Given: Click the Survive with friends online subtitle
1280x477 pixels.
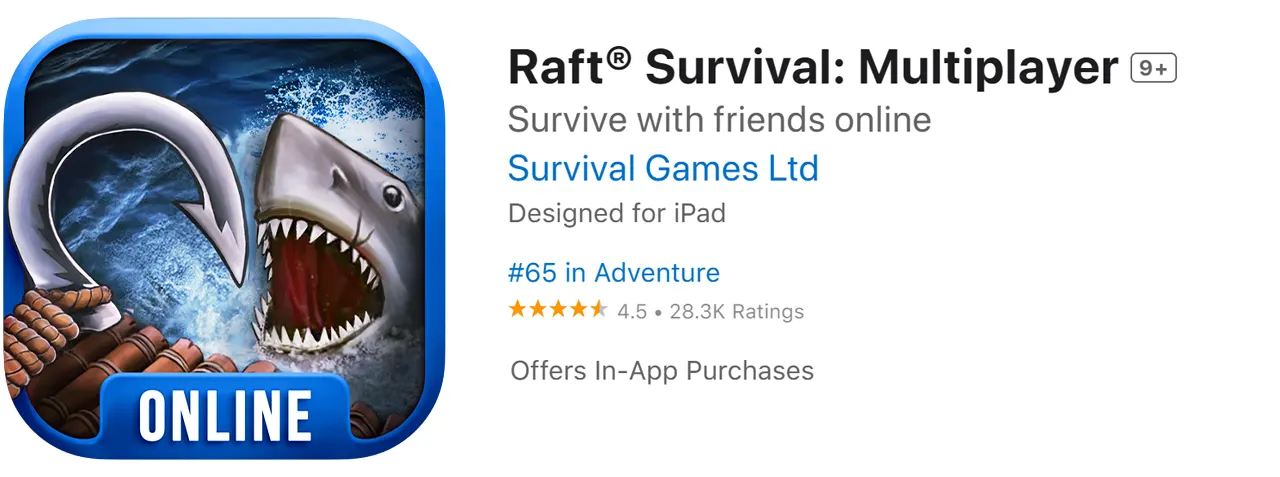Looking at the screenshot, I should (720, 120).
